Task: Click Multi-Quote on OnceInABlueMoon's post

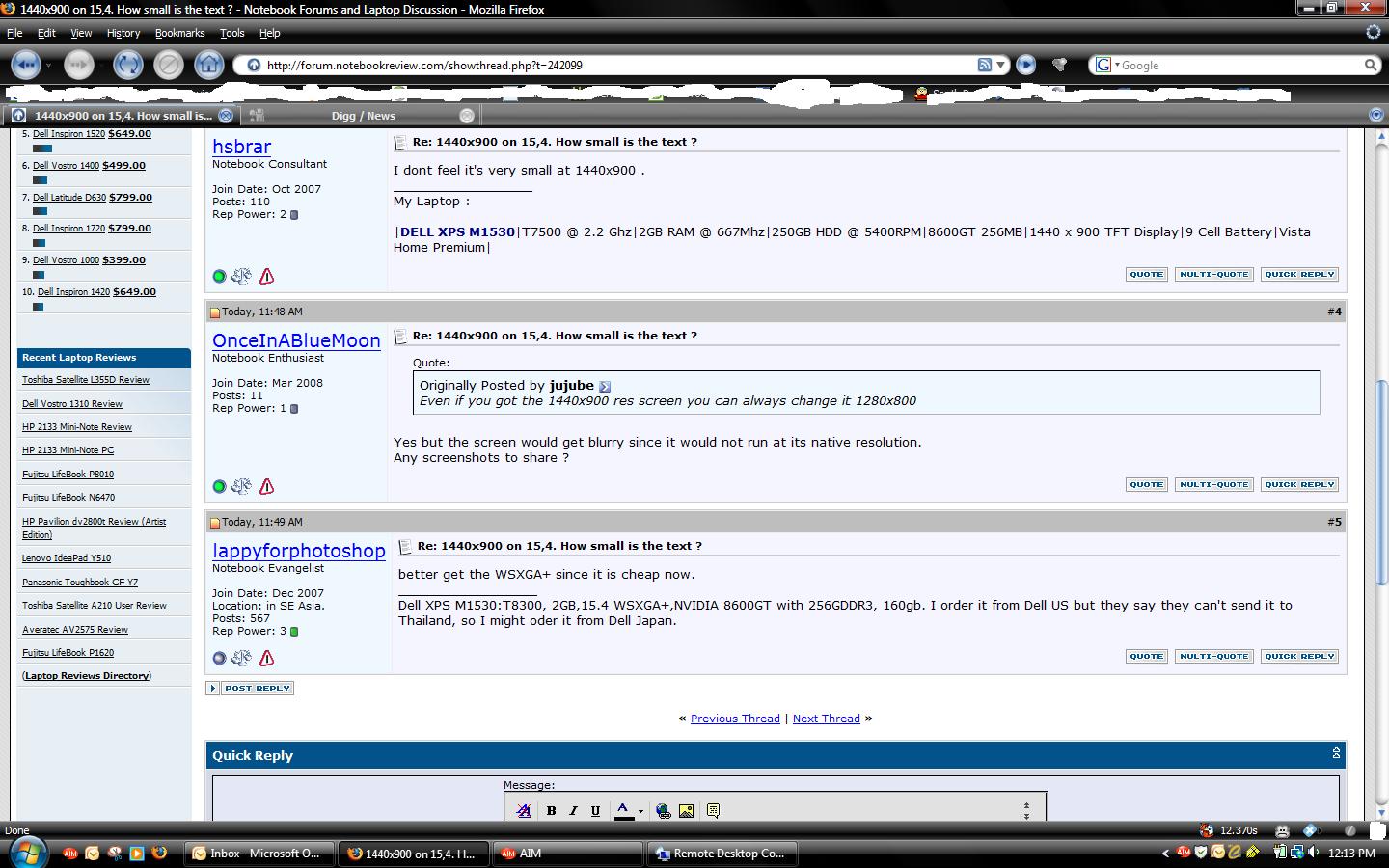Action: pyautogui.click(x=1213, y=485)
